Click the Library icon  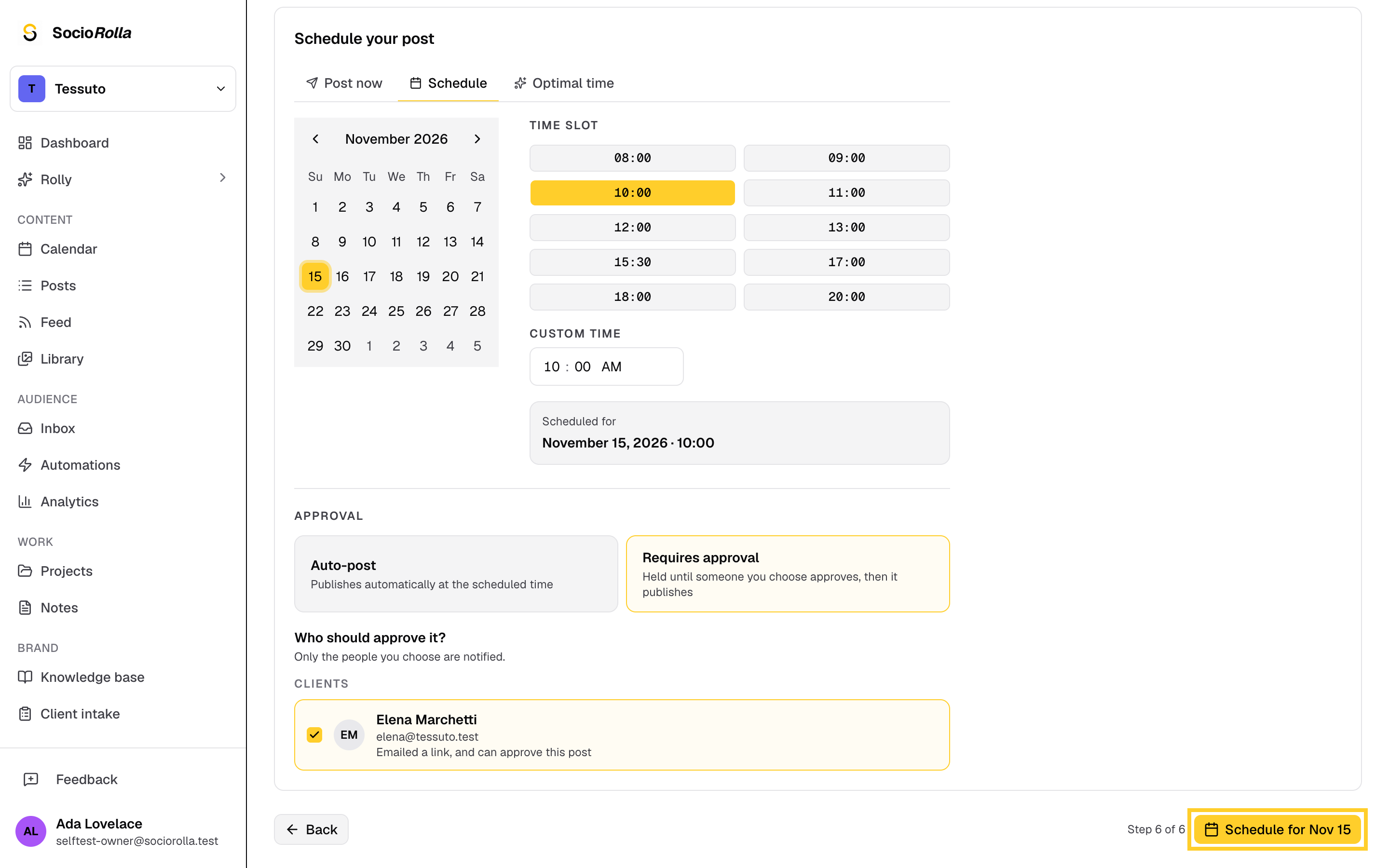click(x=25, y=359)
